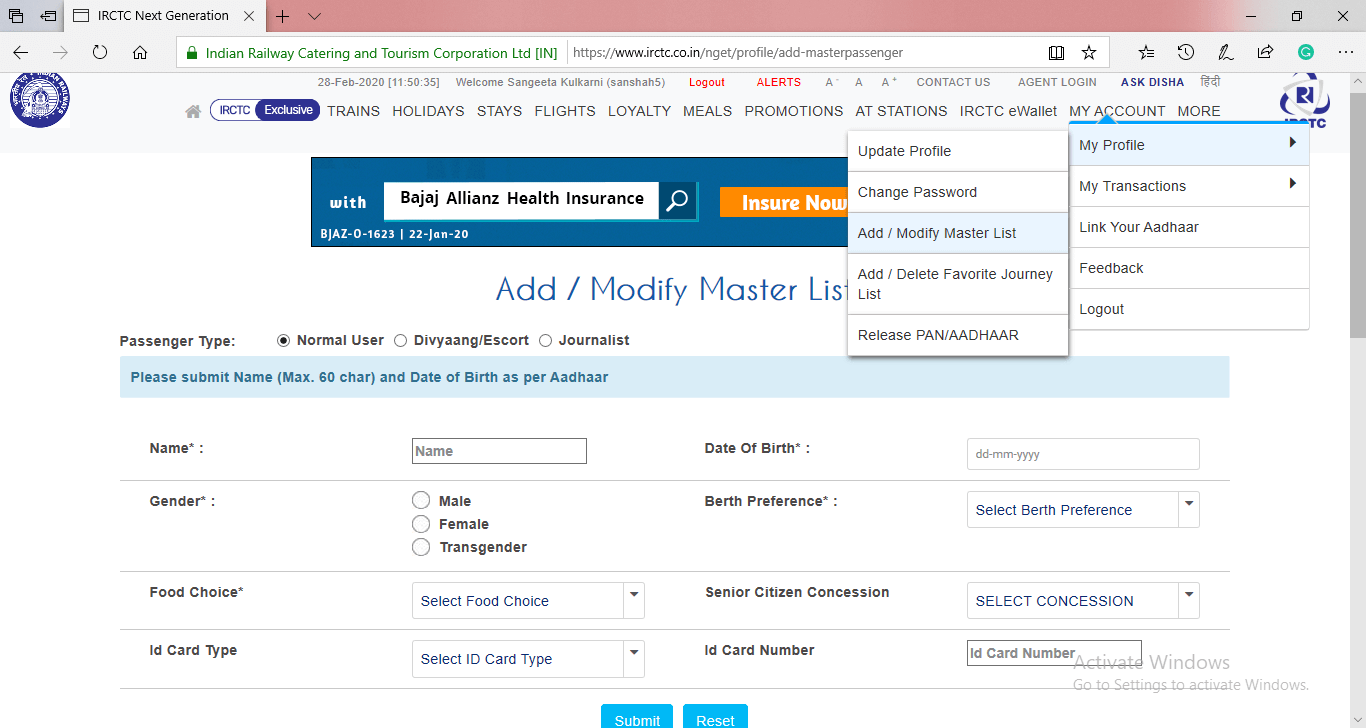
Task: Click the browser refresh icon
Action: click(100, 53)
